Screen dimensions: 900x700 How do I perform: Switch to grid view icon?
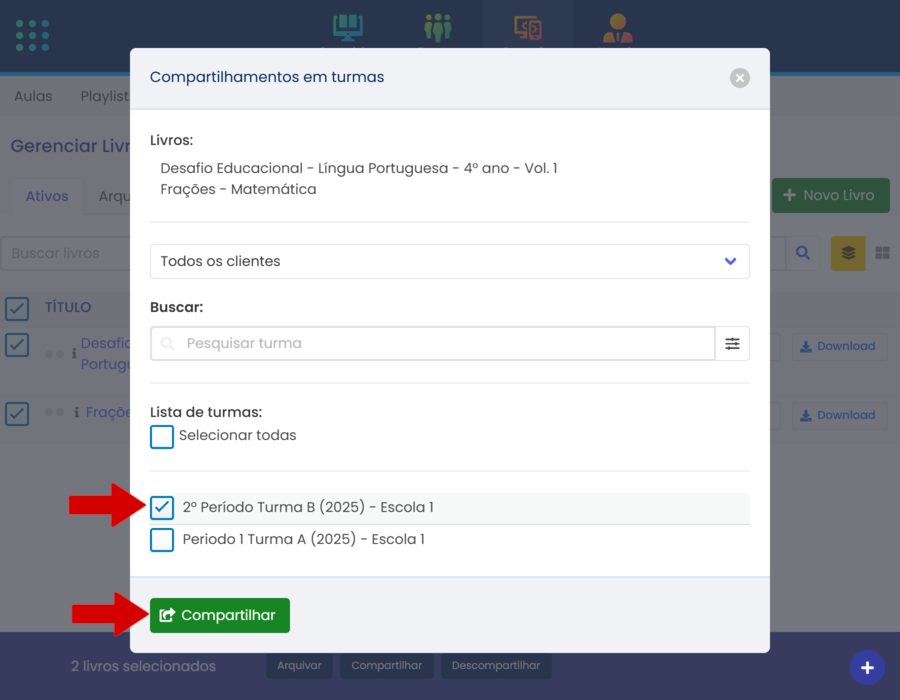882,253
